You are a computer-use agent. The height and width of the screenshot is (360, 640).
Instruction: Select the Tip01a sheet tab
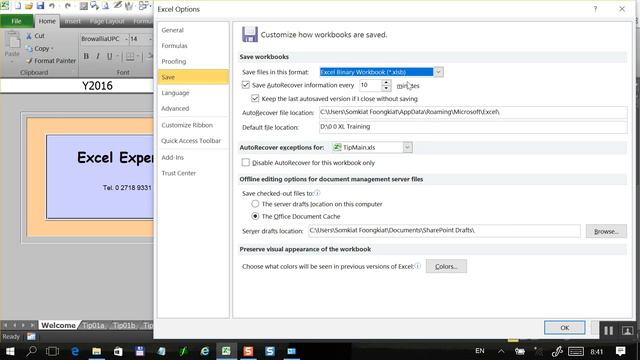tap(93, 325)
